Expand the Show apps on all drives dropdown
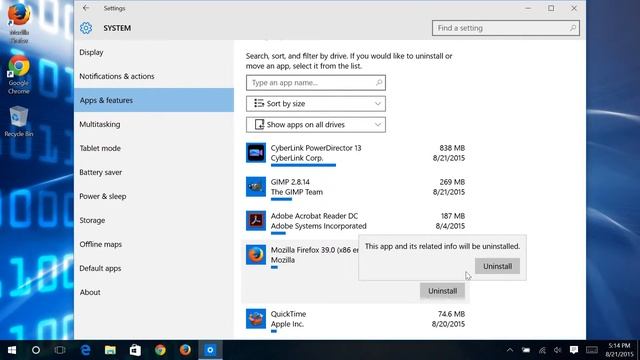The image size is (640, 360). (316, 124)
